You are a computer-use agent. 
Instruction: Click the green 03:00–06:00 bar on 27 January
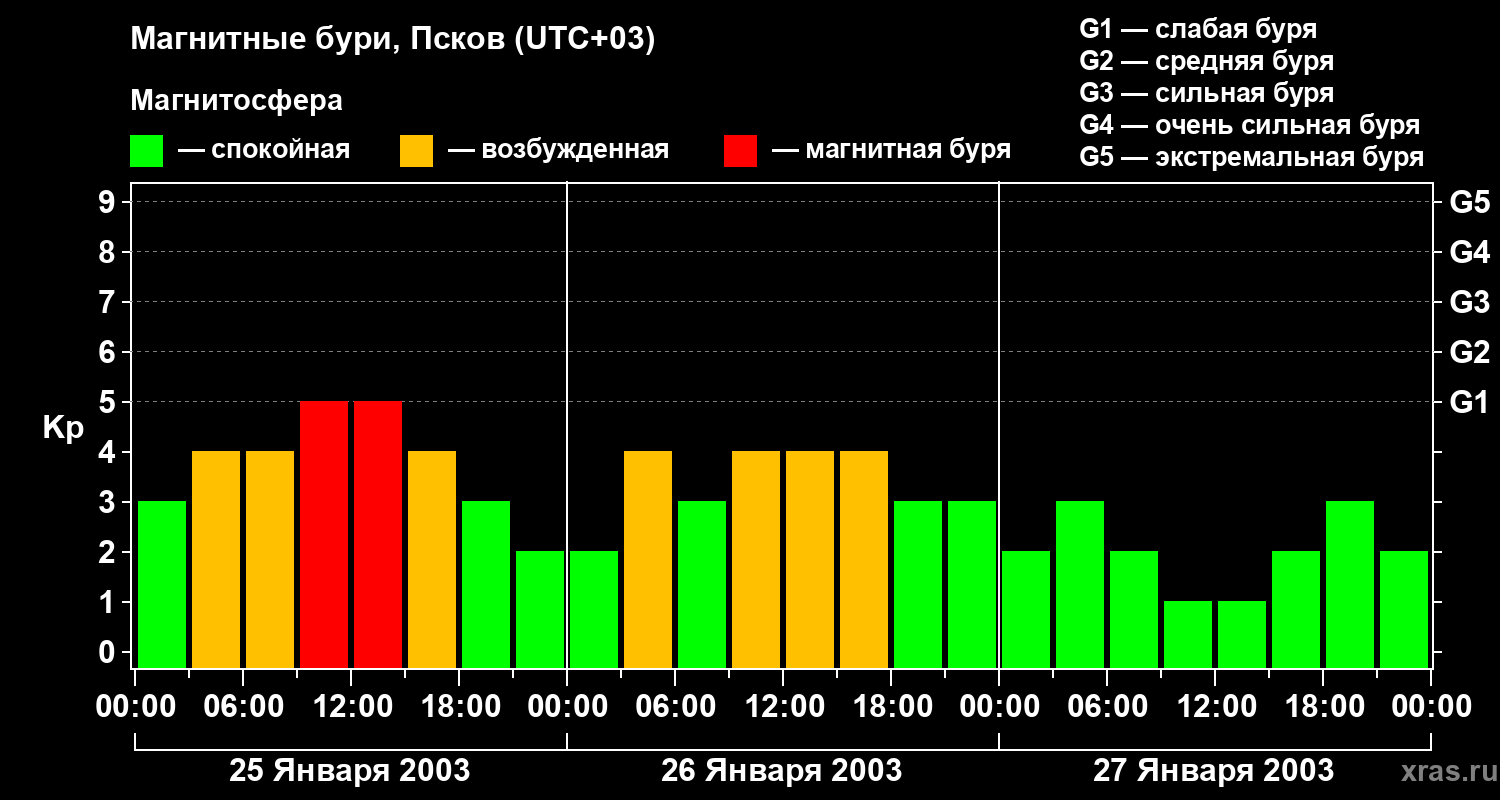point(1080,584)
